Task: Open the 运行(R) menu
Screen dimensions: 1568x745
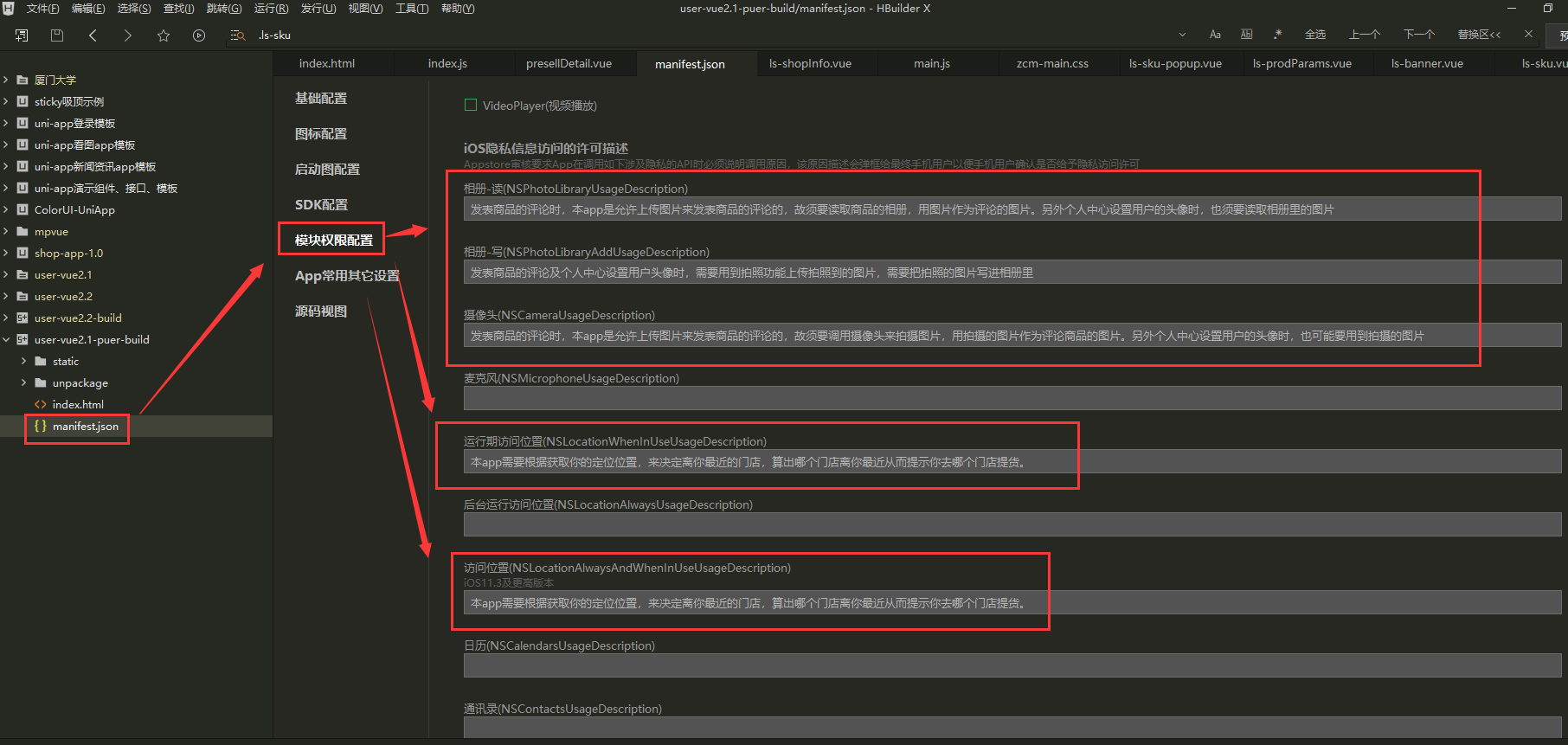Action: point(271,9)
